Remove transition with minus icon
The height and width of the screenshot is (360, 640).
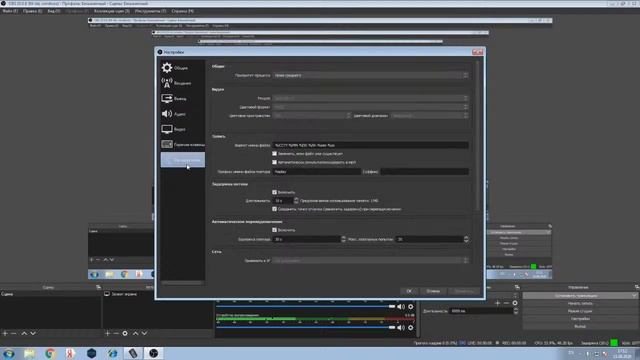tap(506, 303)
